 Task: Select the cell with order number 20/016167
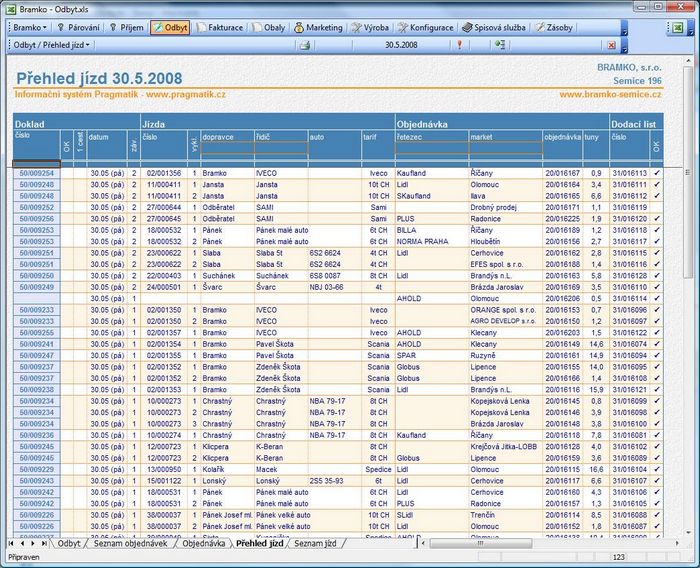[562, 173]
